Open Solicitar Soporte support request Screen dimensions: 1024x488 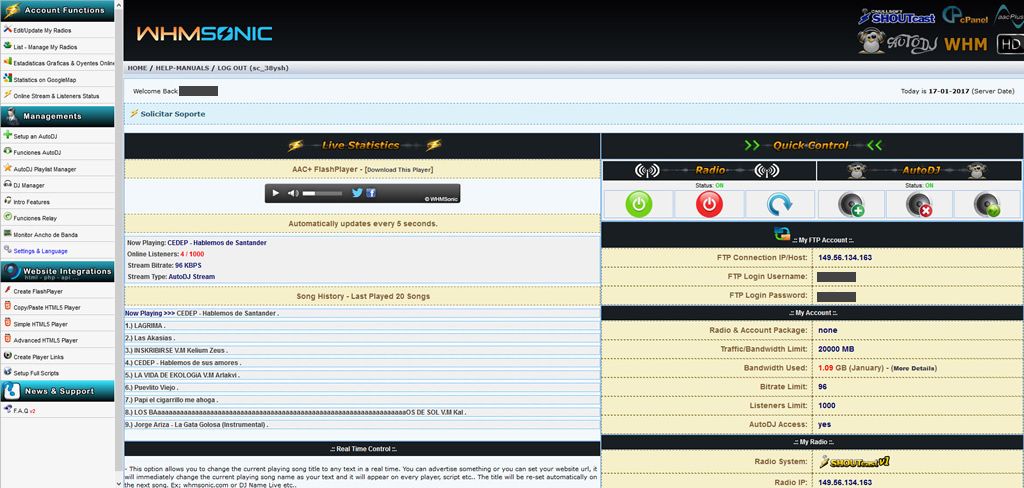point(172,114)
